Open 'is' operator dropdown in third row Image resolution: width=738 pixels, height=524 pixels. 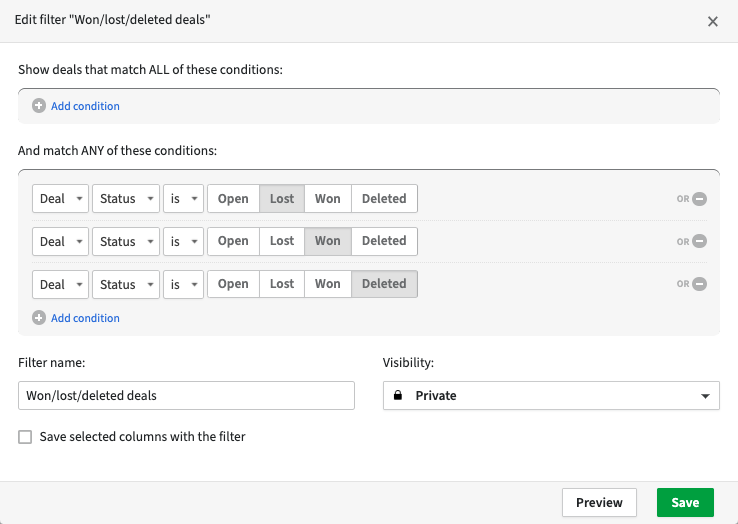tap(184, 284)
